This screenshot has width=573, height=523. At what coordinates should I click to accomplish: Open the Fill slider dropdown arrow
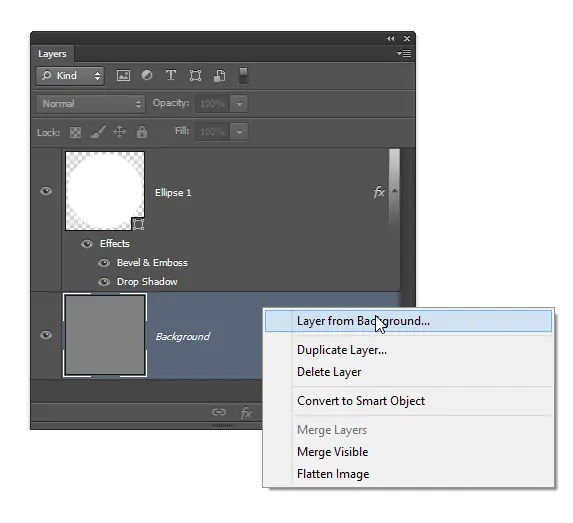(x=239, y=132)
